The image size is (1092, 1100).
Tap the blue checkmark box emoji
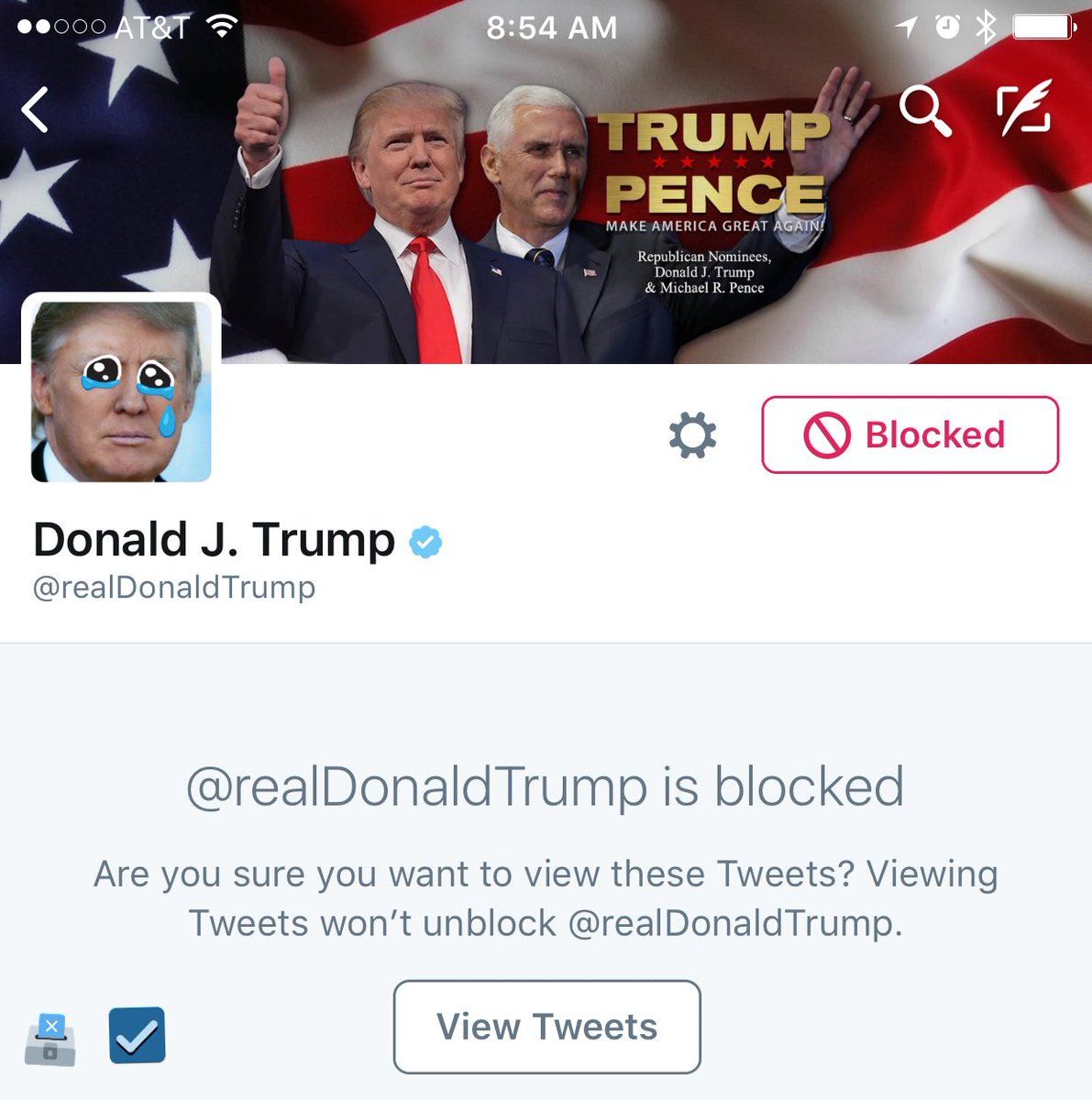(138, 1036)
